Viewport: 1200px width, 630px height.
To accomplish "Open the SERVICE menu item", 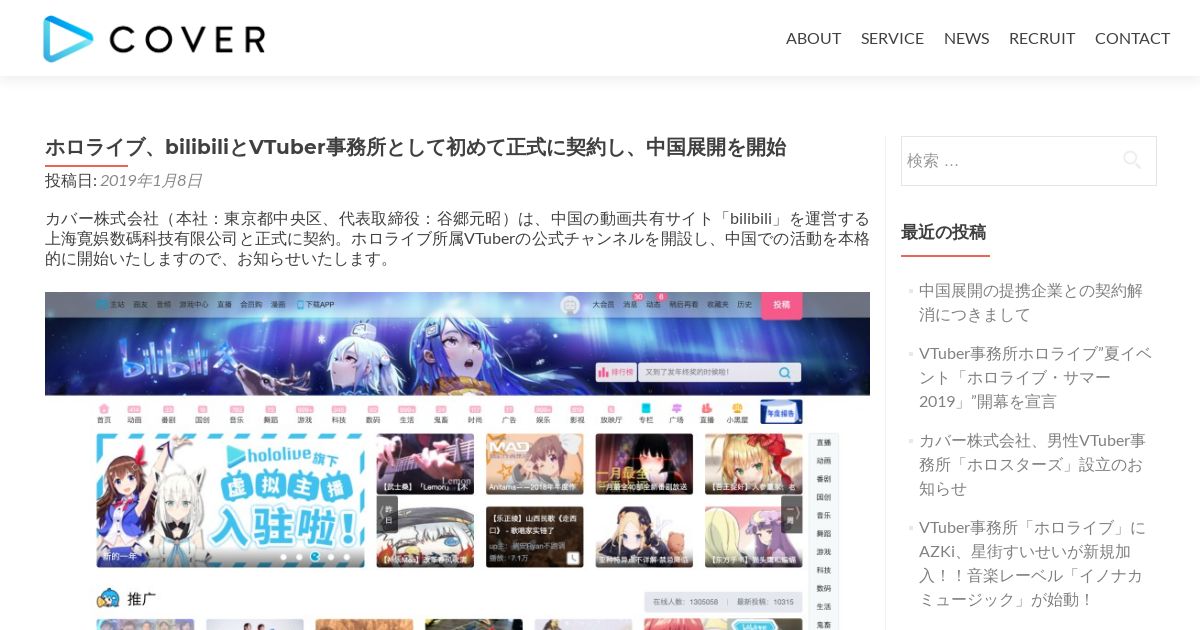I will pyautogui.click(x=892, y=38).
